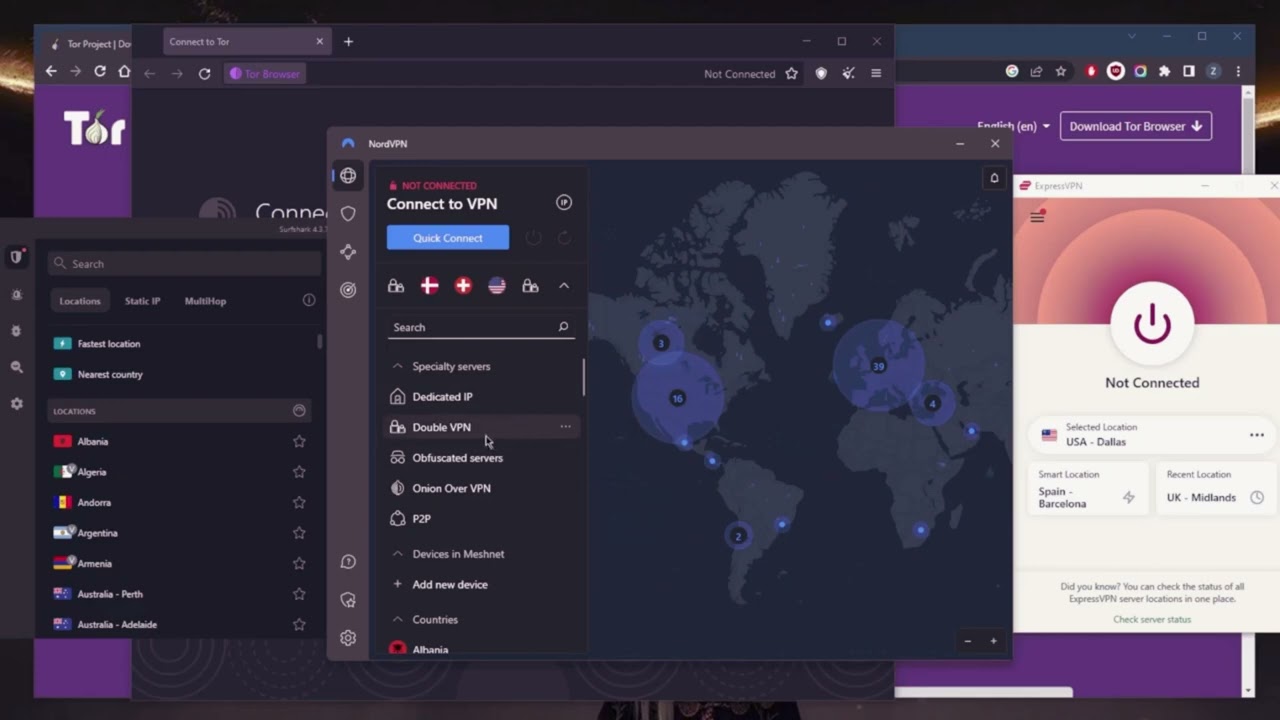Open NordVPN Threat Protection shield icon
Screen dimensions: 1280x720
pos(348,214)
